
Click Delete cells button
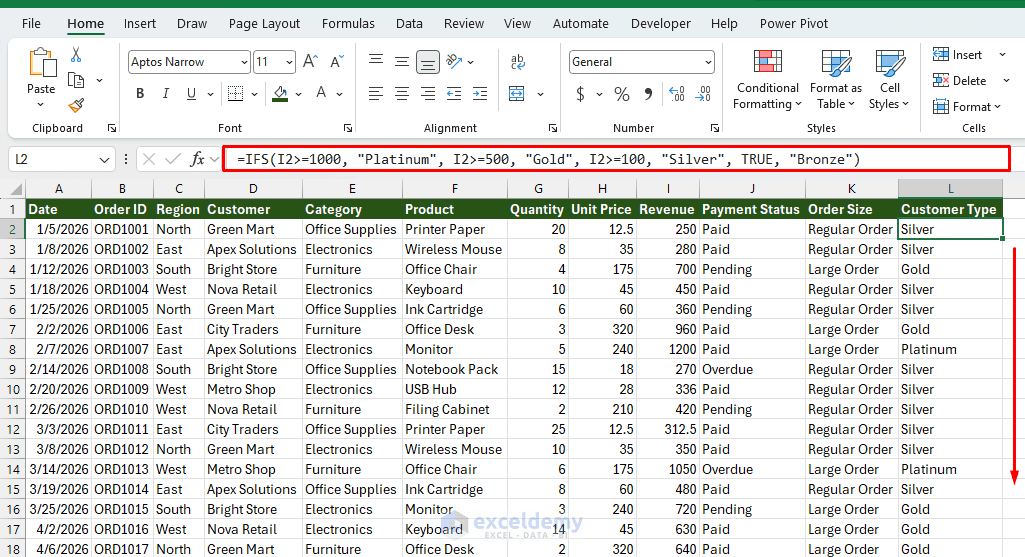(960, 80)
